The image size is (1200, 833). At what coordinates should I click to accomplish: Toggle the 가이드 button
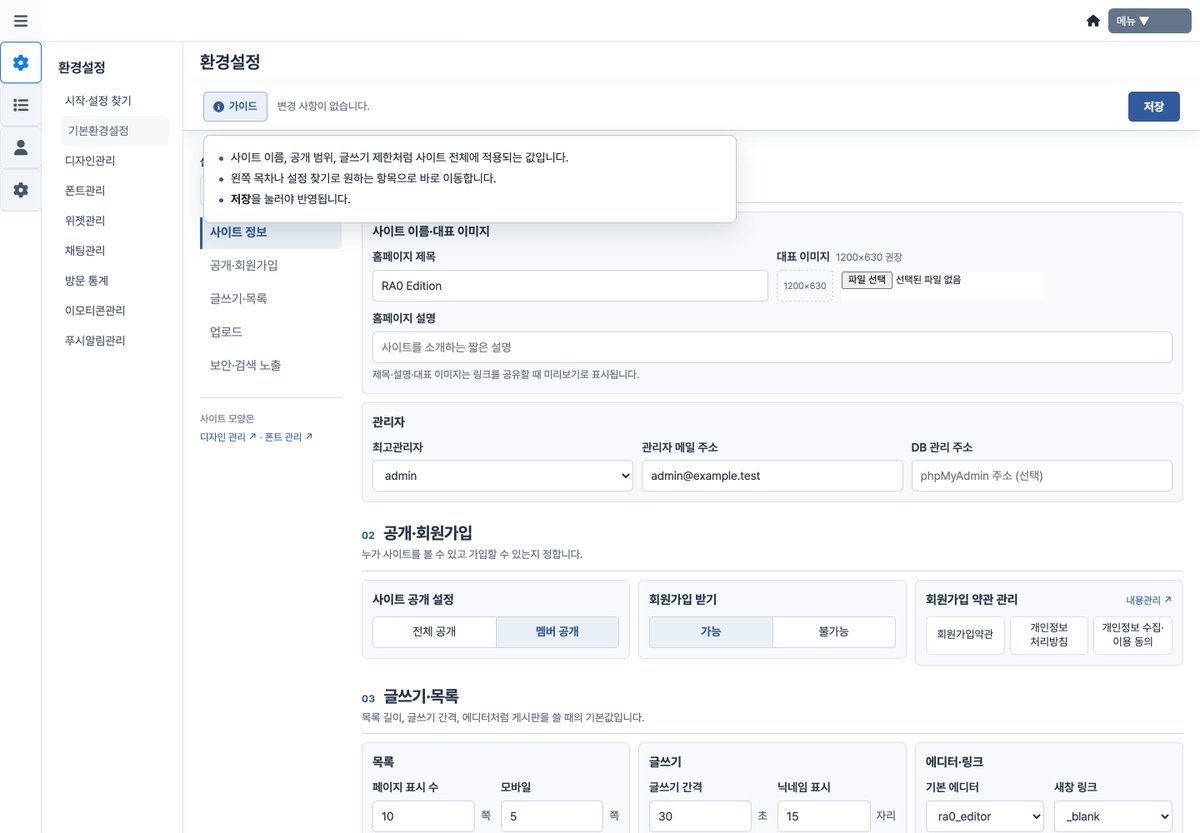tap(235, 106)
